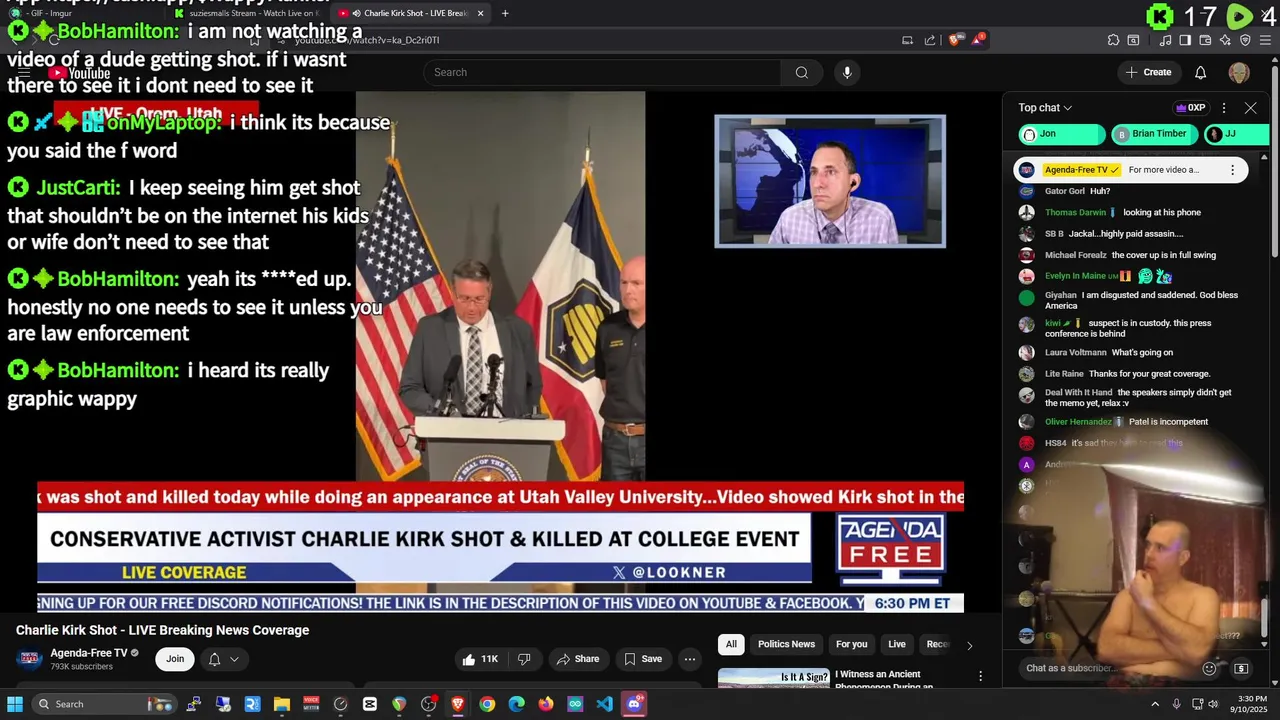Close the live chat panel
The image size is (1280, 720).
click(x=1250, y=108)
